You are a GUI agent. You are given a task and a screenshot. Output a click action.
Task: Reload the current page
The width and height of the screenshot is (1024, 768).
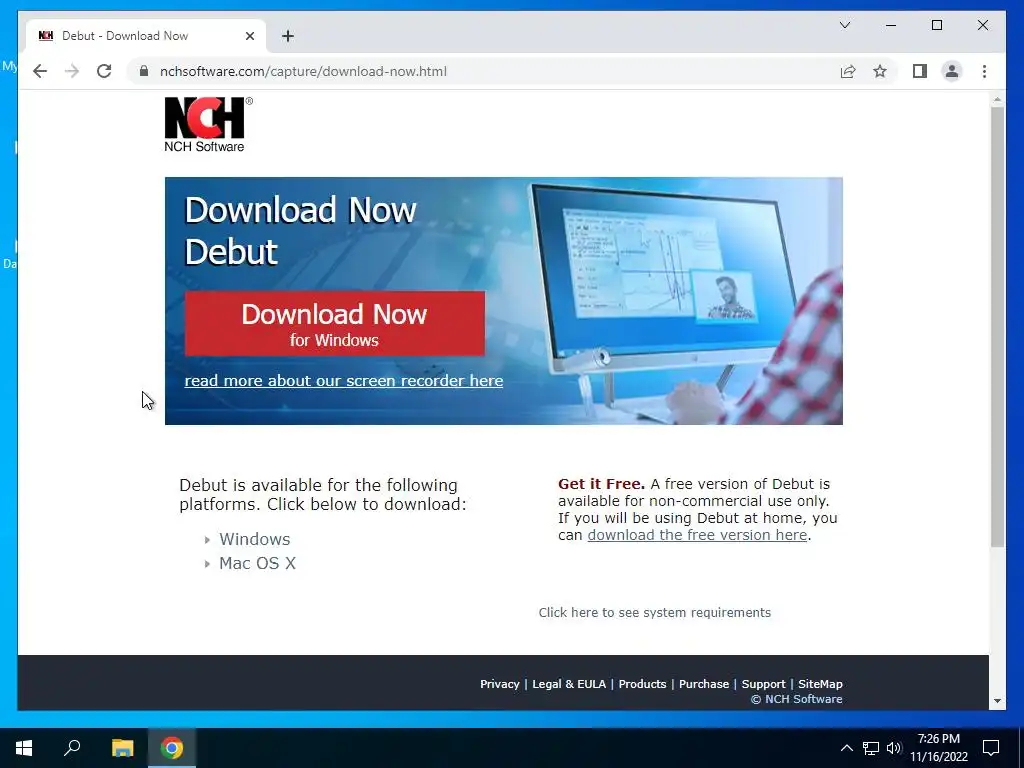pyautogui.click(x=104, y=71)
